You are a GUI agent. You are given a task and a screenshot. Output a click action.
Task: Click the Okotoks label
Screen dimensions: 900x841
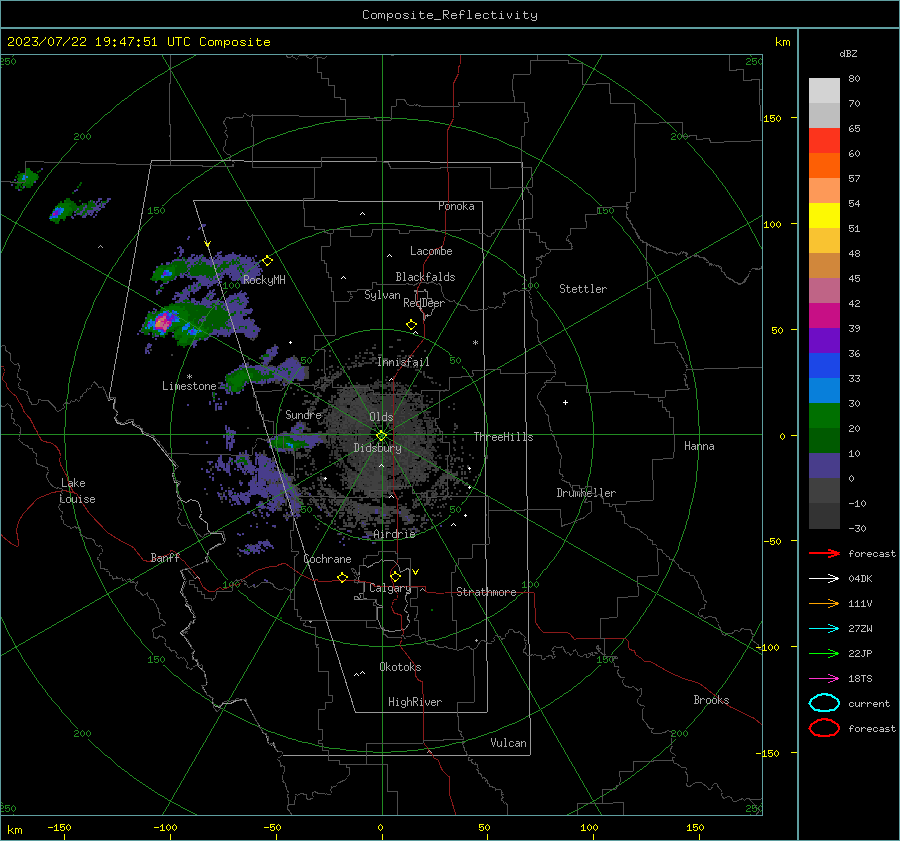click(400, 667)
